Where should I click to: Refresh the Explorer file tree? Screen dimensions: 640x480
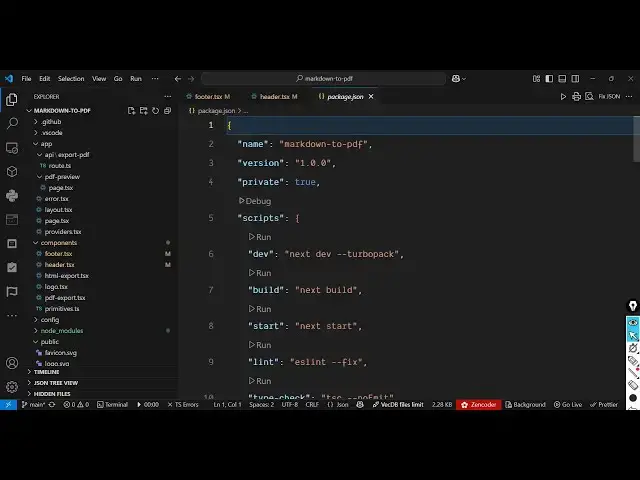156,111
